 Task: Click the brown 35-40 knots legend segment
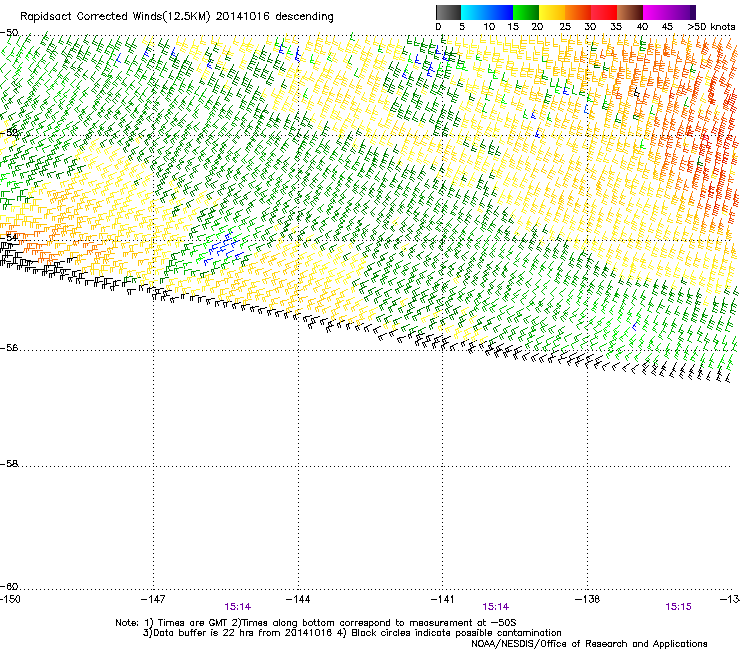[x=630, y=12]
